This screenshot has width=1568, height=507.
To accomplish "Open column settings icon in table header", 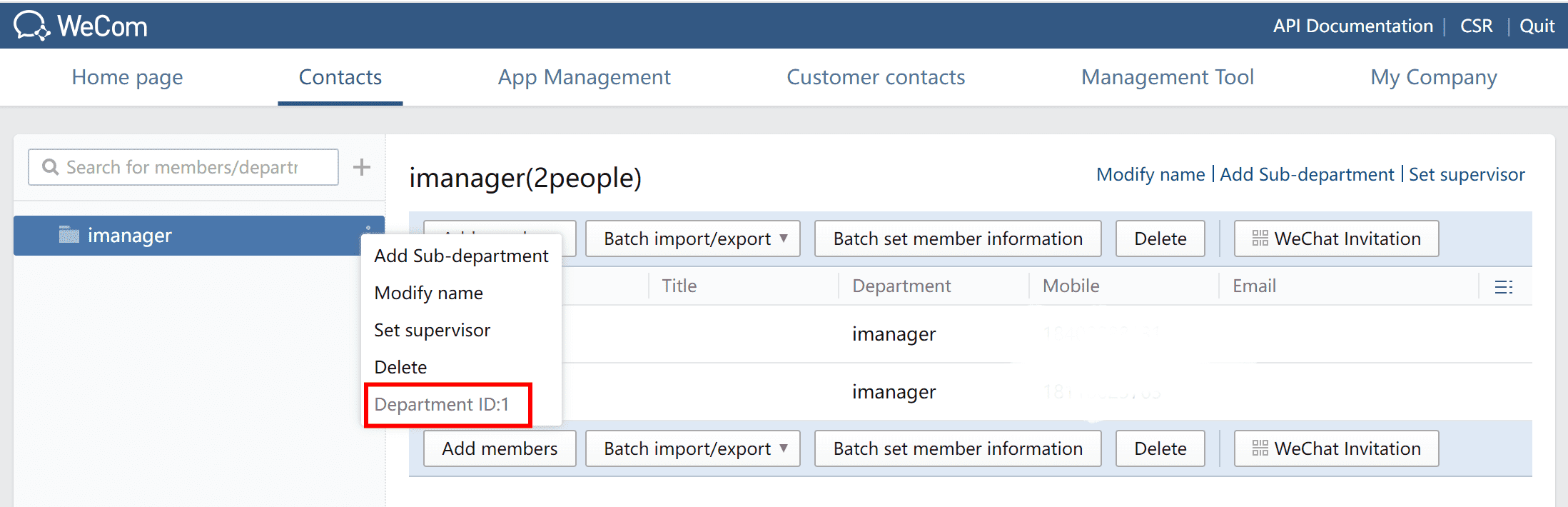I will point(1503,286).
